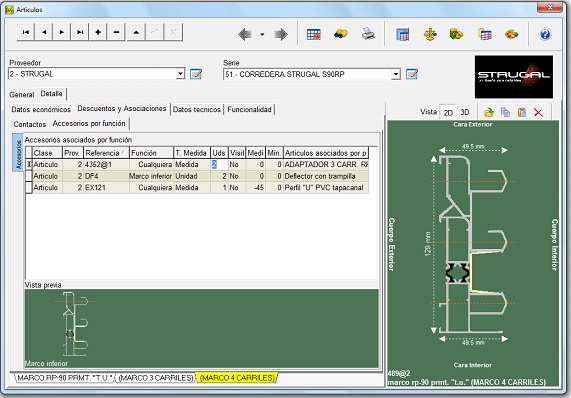Click the paste clipboard icon beside Vista
The height and width of the screenshot is (398, 571).
click(x=522, y=112)
